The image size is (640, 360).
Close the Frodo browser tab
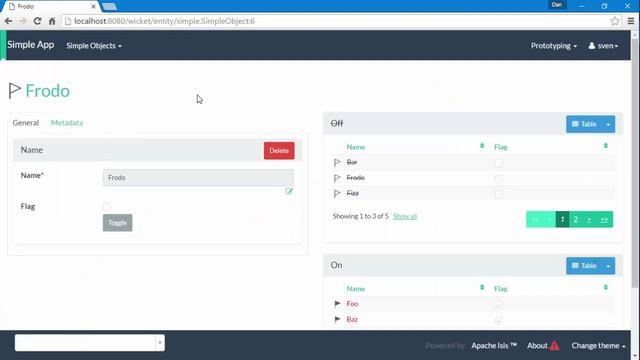93,7
